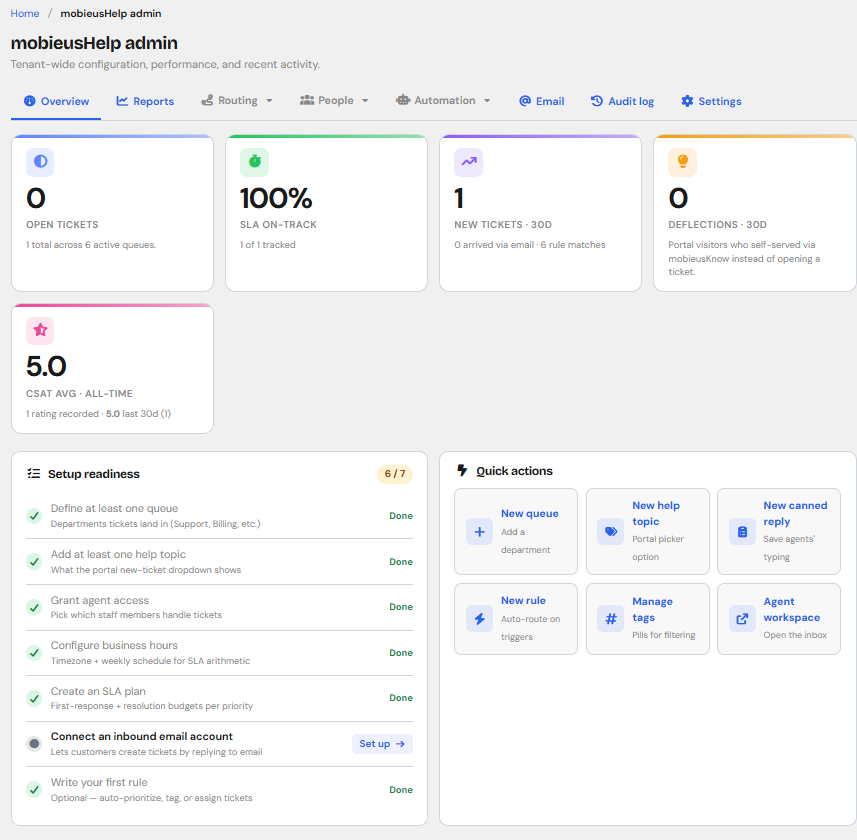Open the New canned reply quick action
The image size is (857, 840).
[x=779, y=532]
